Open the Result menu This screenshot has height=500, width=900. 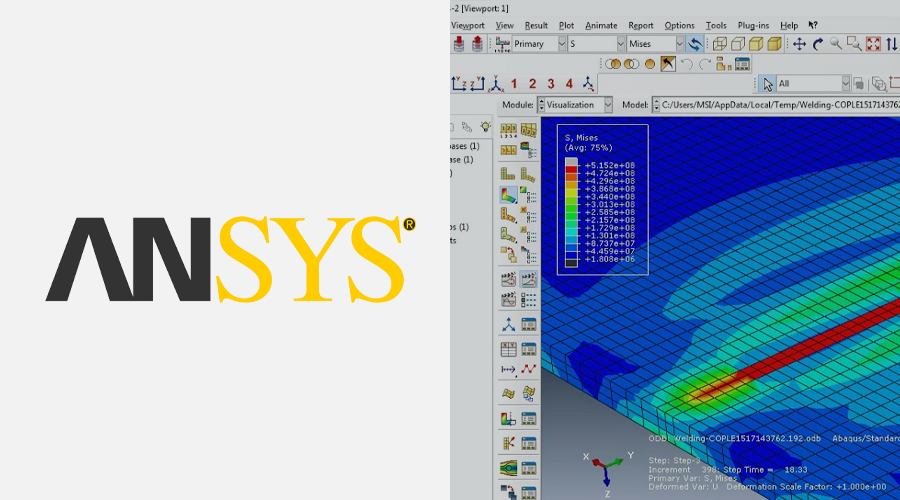(x=536, y=25)
